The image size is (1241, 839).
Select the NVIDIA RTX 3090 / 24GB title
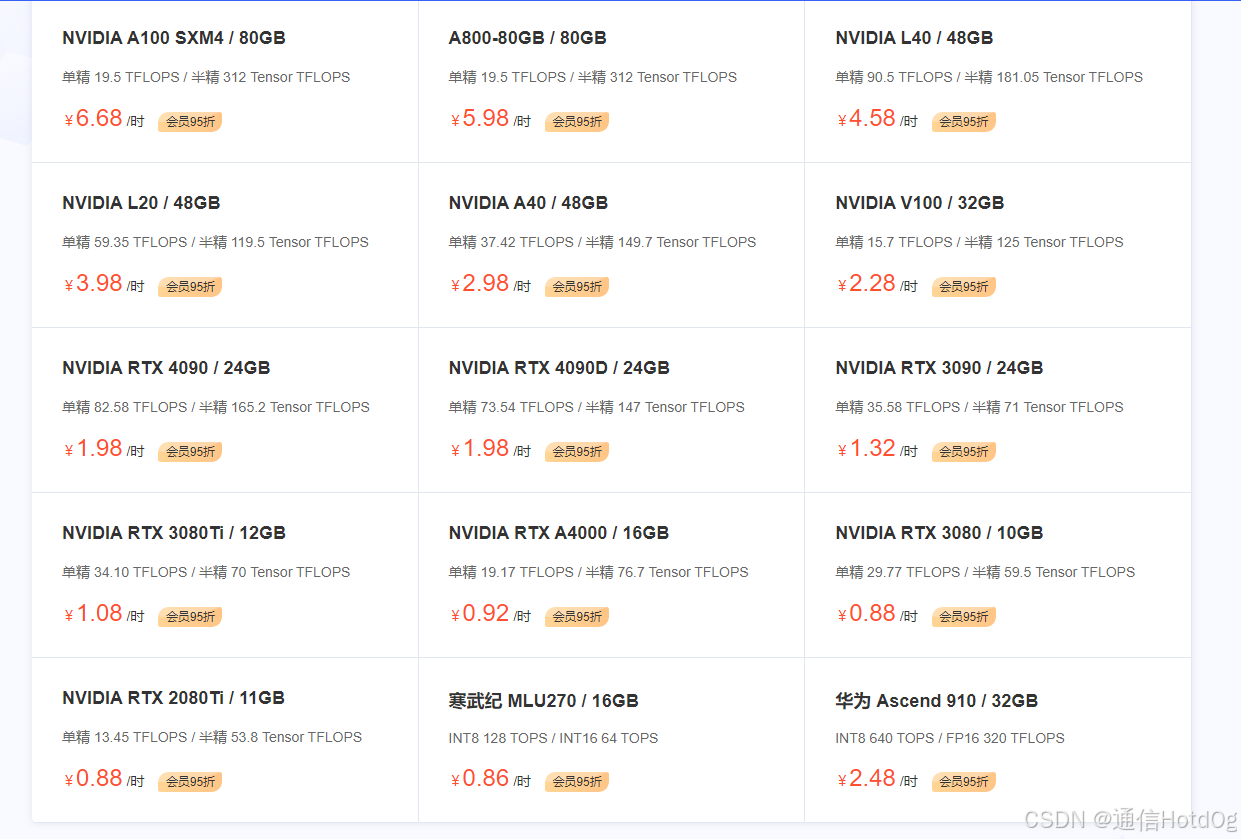[939, 368]
